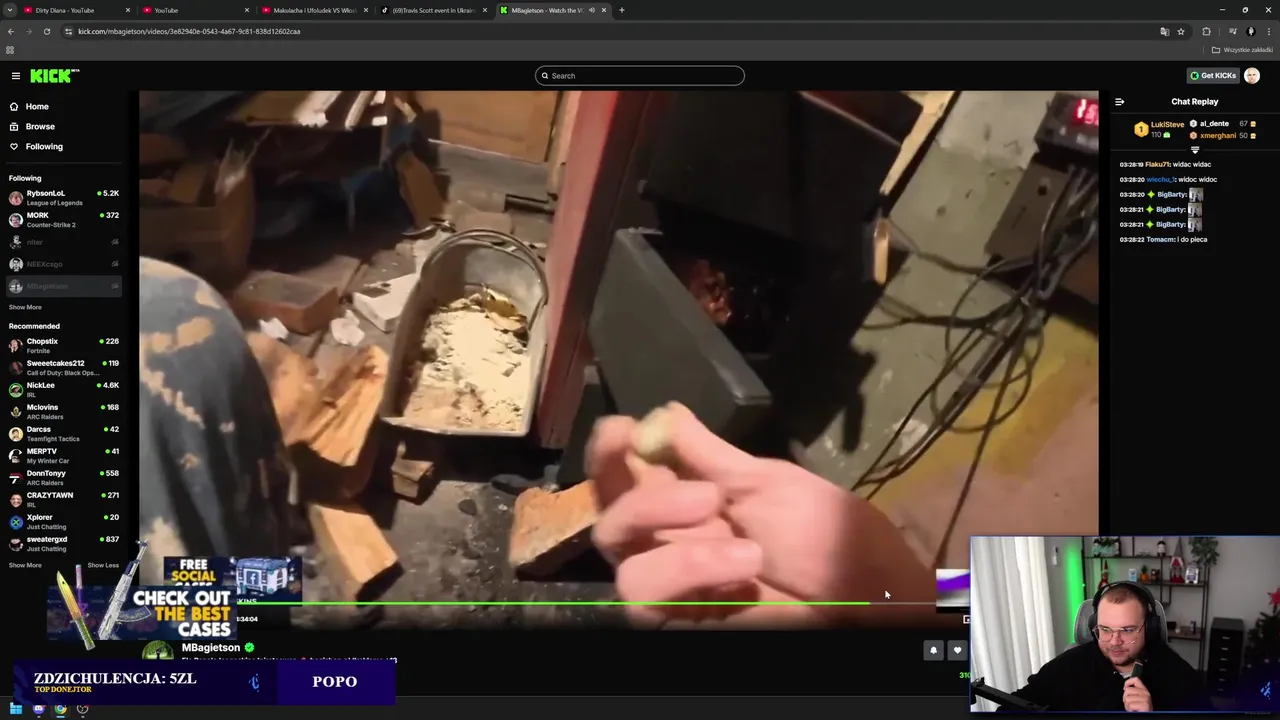Click the address bar URL
1280x720 pixels.
click(x=189, y=31)
